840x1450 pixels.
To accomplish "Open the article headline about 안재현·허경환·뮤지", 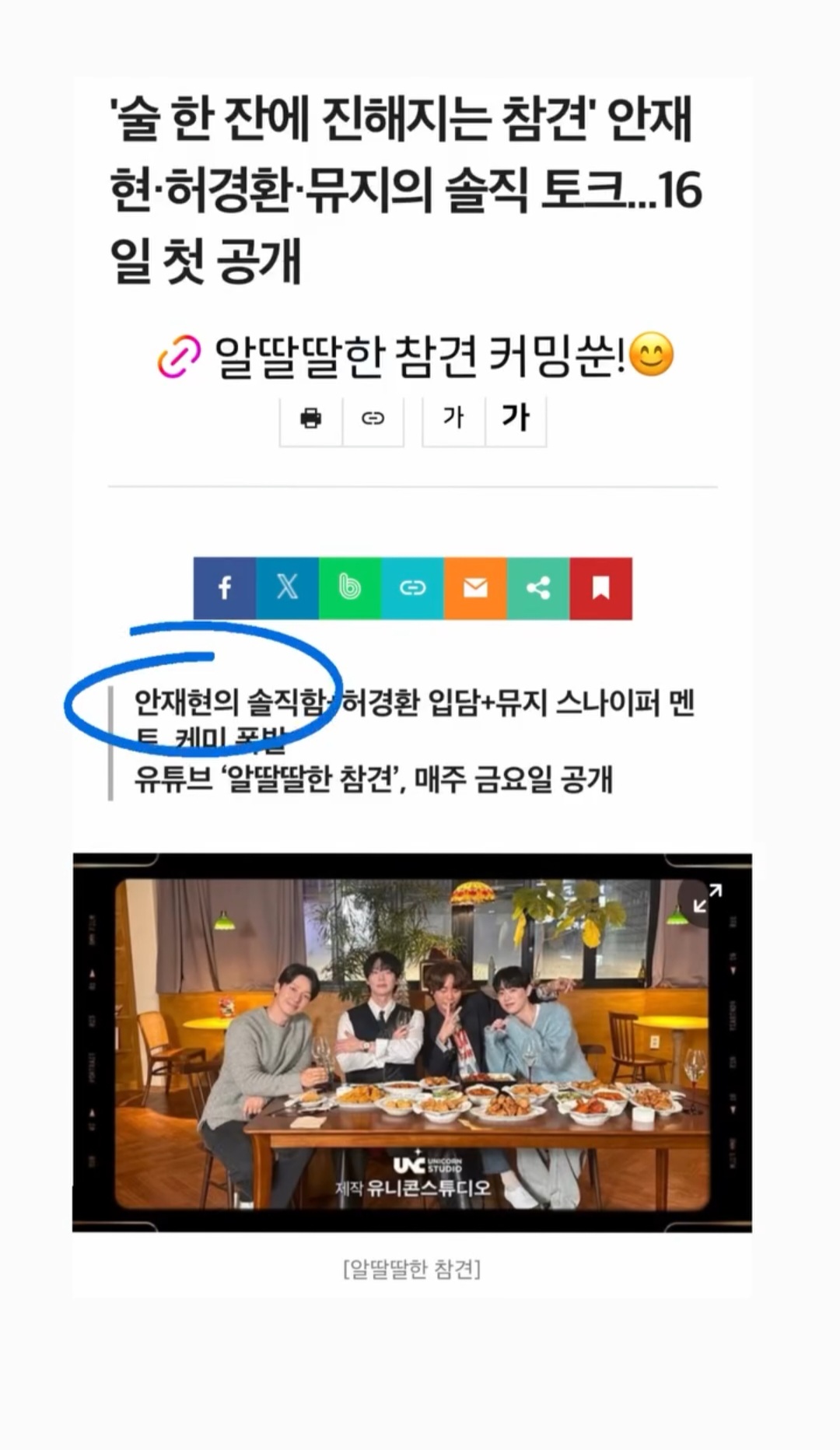I will coord(405,190).
